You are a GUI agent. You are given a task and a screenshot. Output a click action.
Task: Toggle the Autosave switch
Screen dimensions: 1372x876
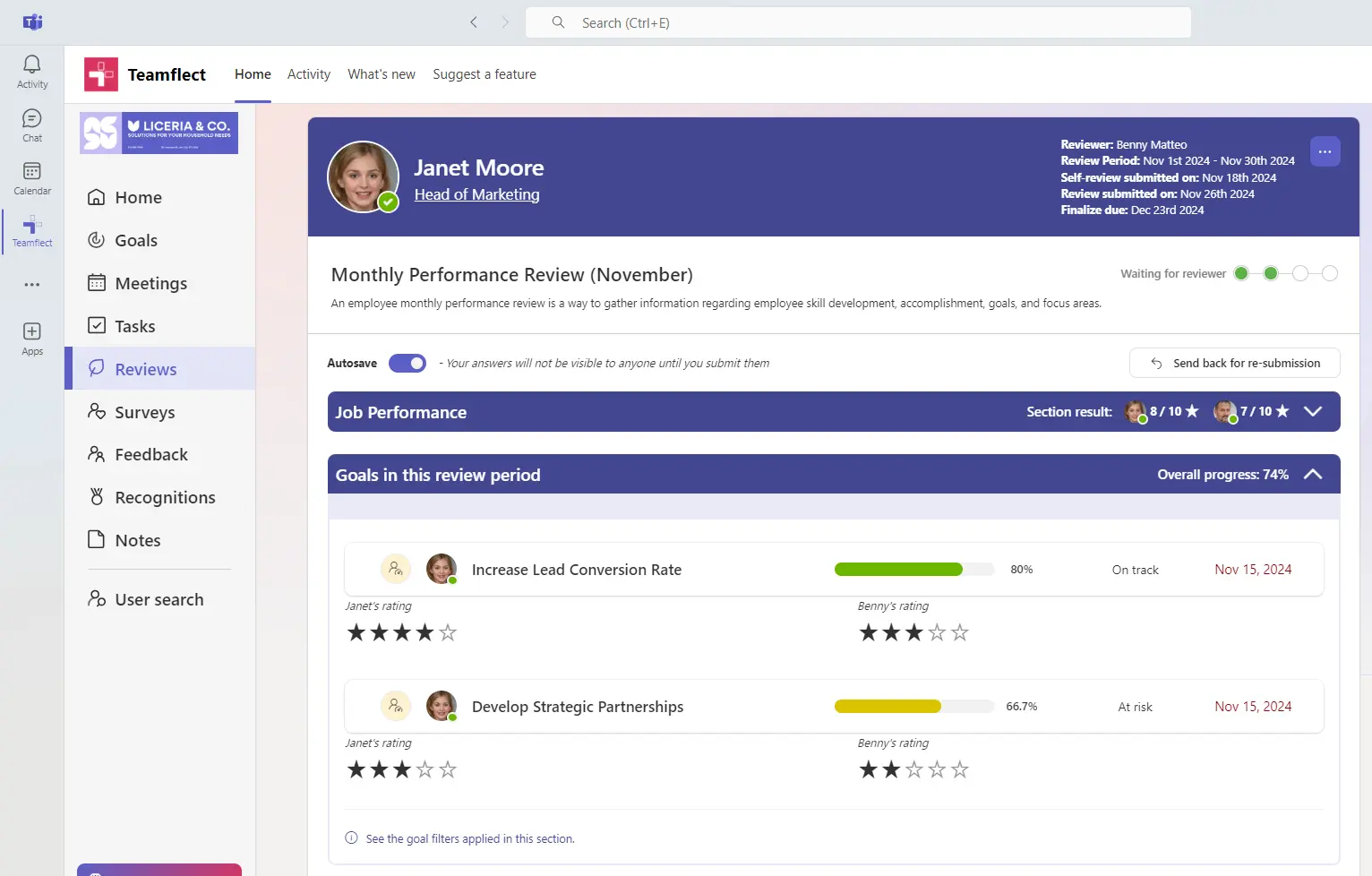pyautogui.click(x=407, y=363)
